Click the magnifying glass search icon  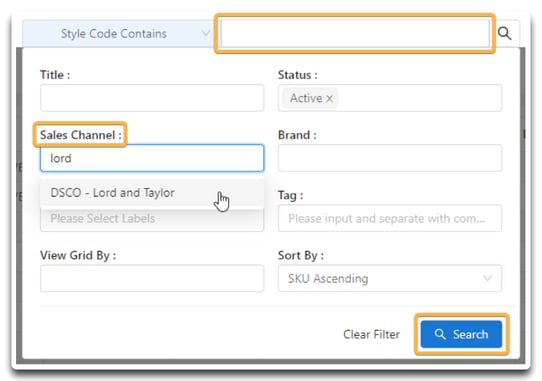[504, 34]
